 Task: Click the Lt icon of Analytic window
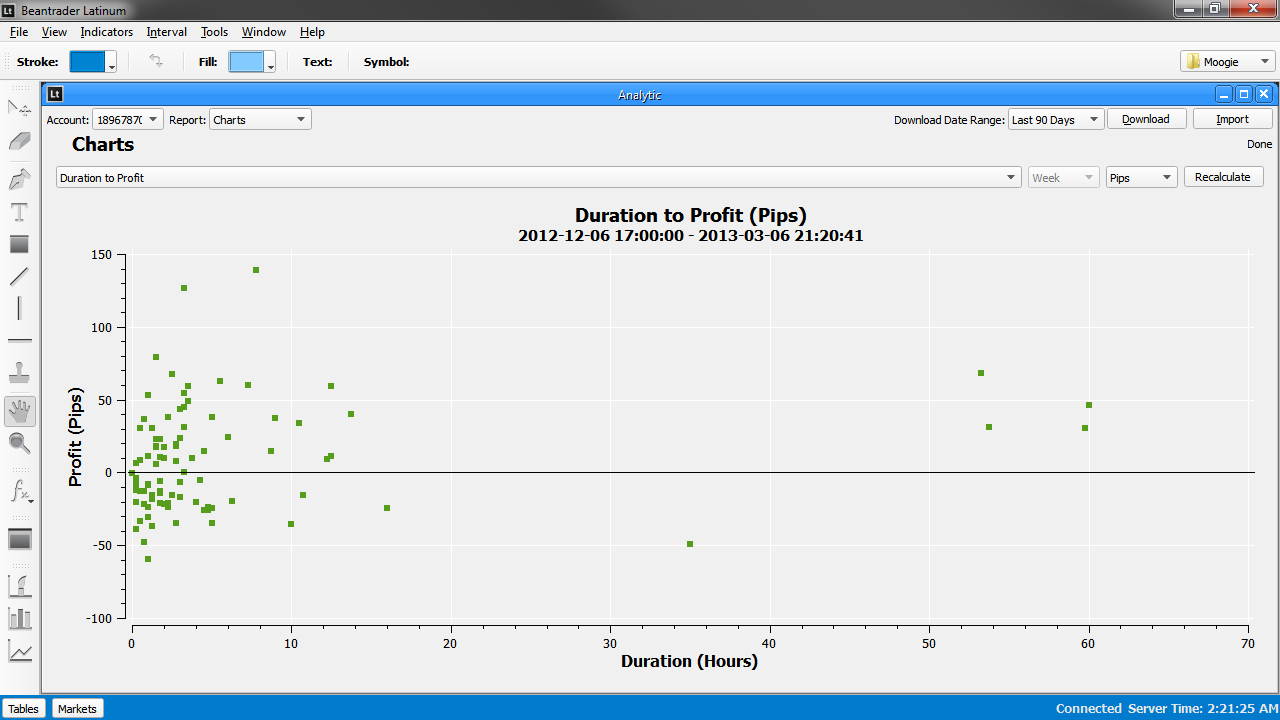(55, 94)
